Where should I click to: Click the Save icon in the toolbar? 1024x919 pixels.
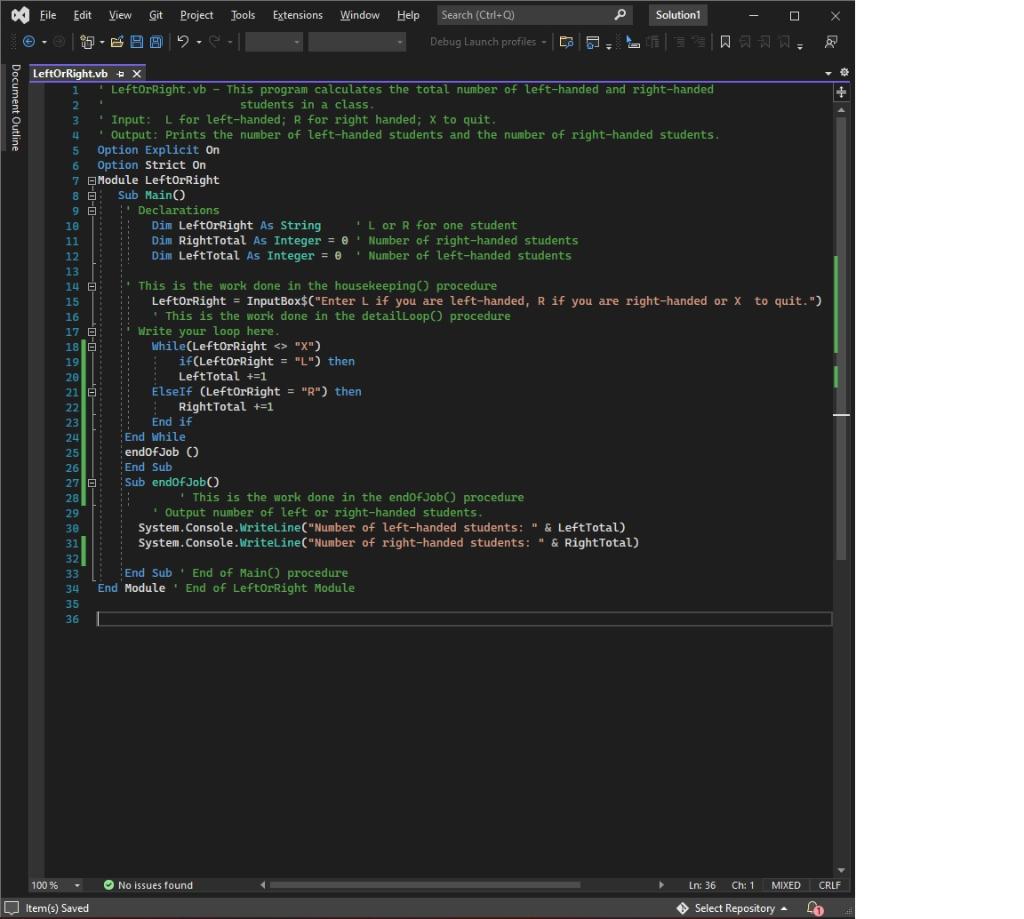(x=136, y=41)
